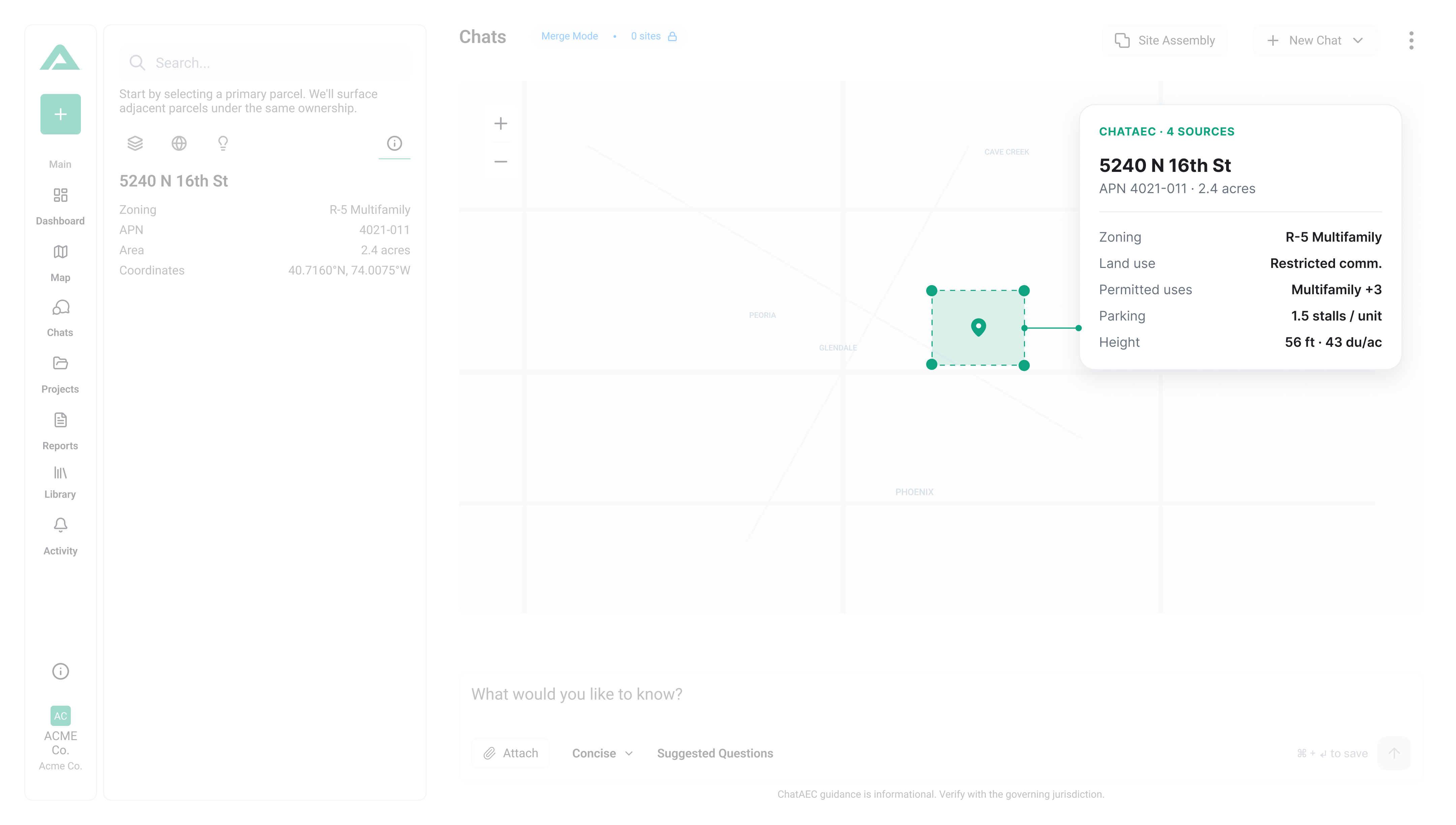
Task: Click the green plus create button
Action: [61, 114]
